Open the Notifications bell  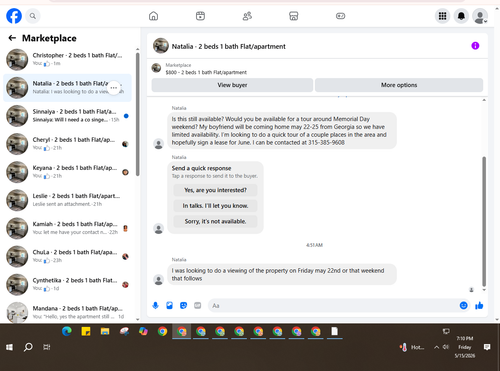[461, 16]
